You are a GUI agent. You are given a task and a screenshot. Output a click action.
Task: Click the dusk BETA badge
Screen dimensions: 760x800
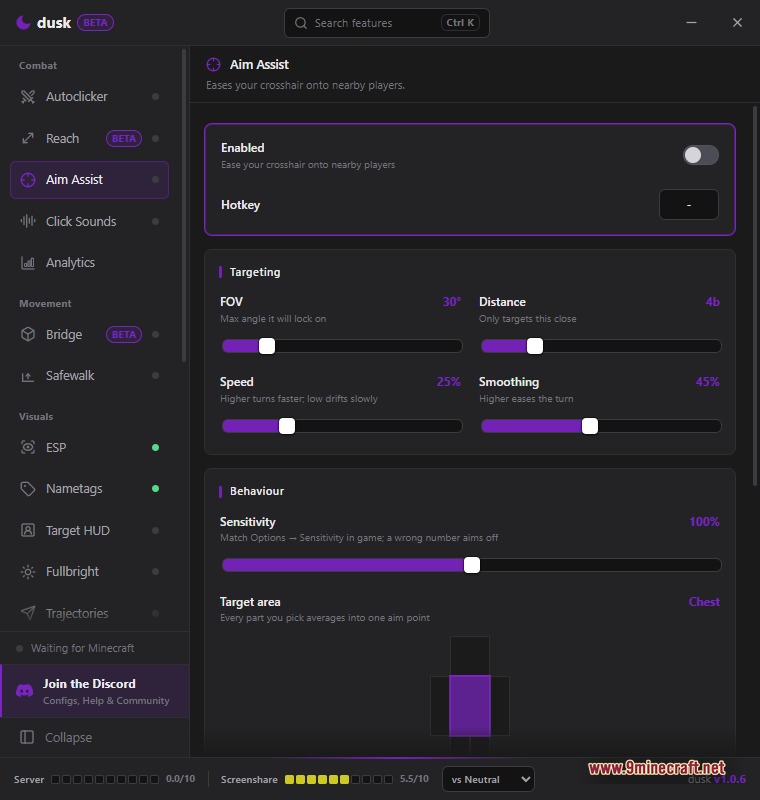pos(95,22)
